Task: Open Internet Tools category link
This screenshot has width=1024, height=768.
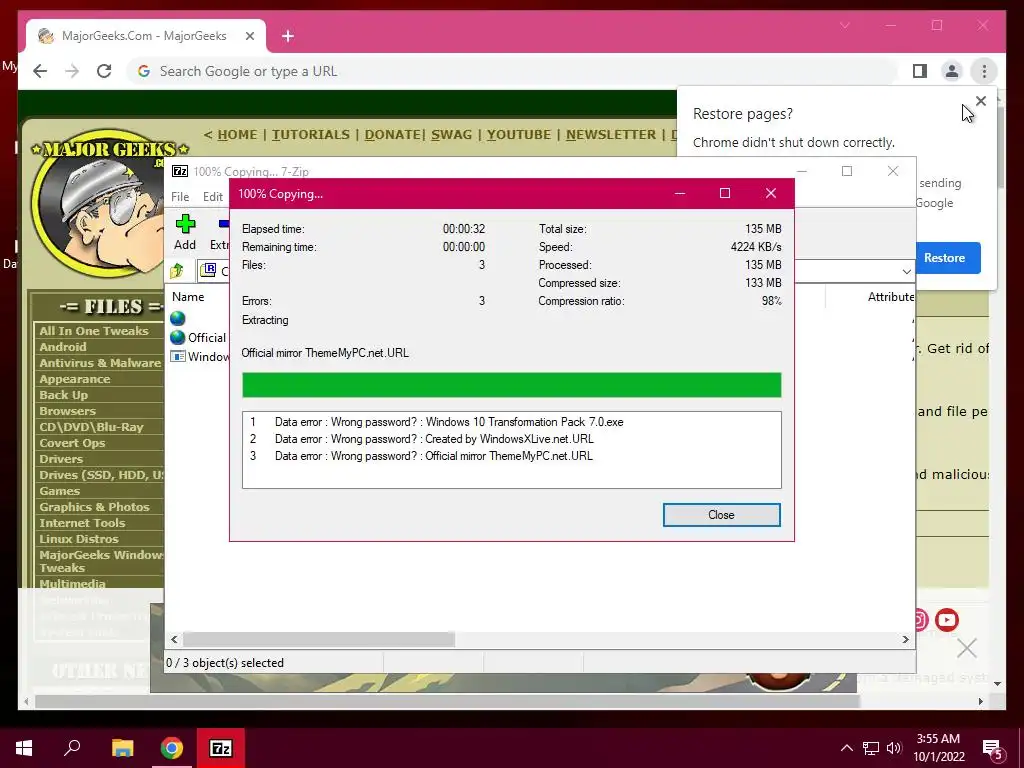Action: (82, 523)
